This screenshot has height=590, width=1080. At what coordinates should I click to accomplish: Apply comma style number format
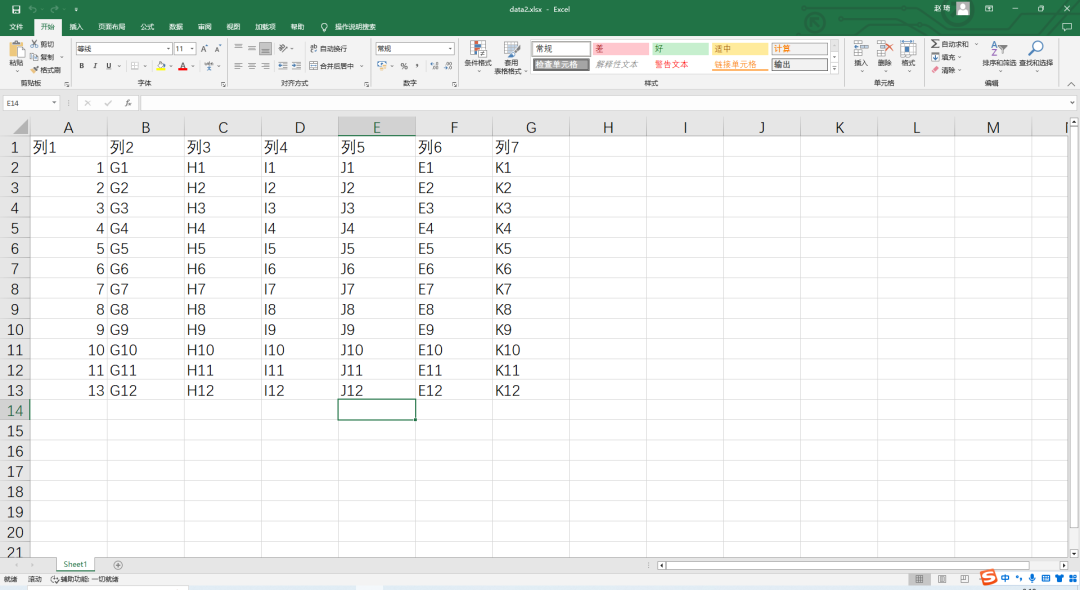tap(417, 66)
